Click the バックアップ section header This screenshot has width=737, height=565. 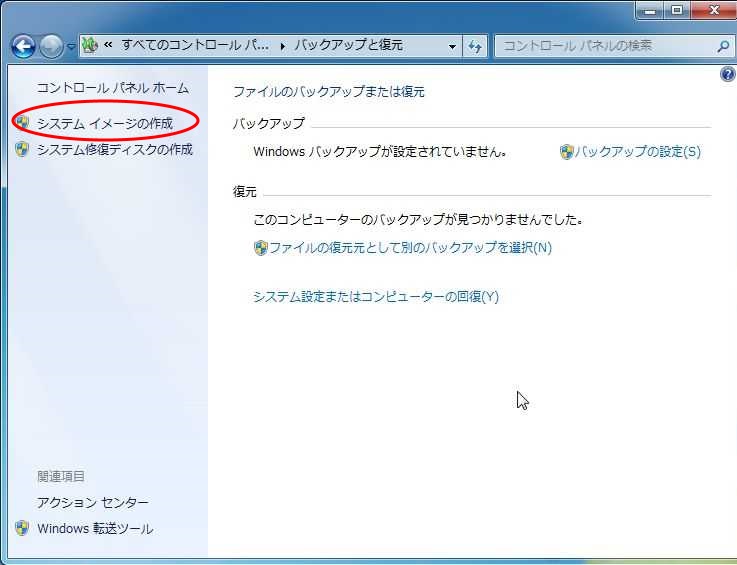pos(269,124)
